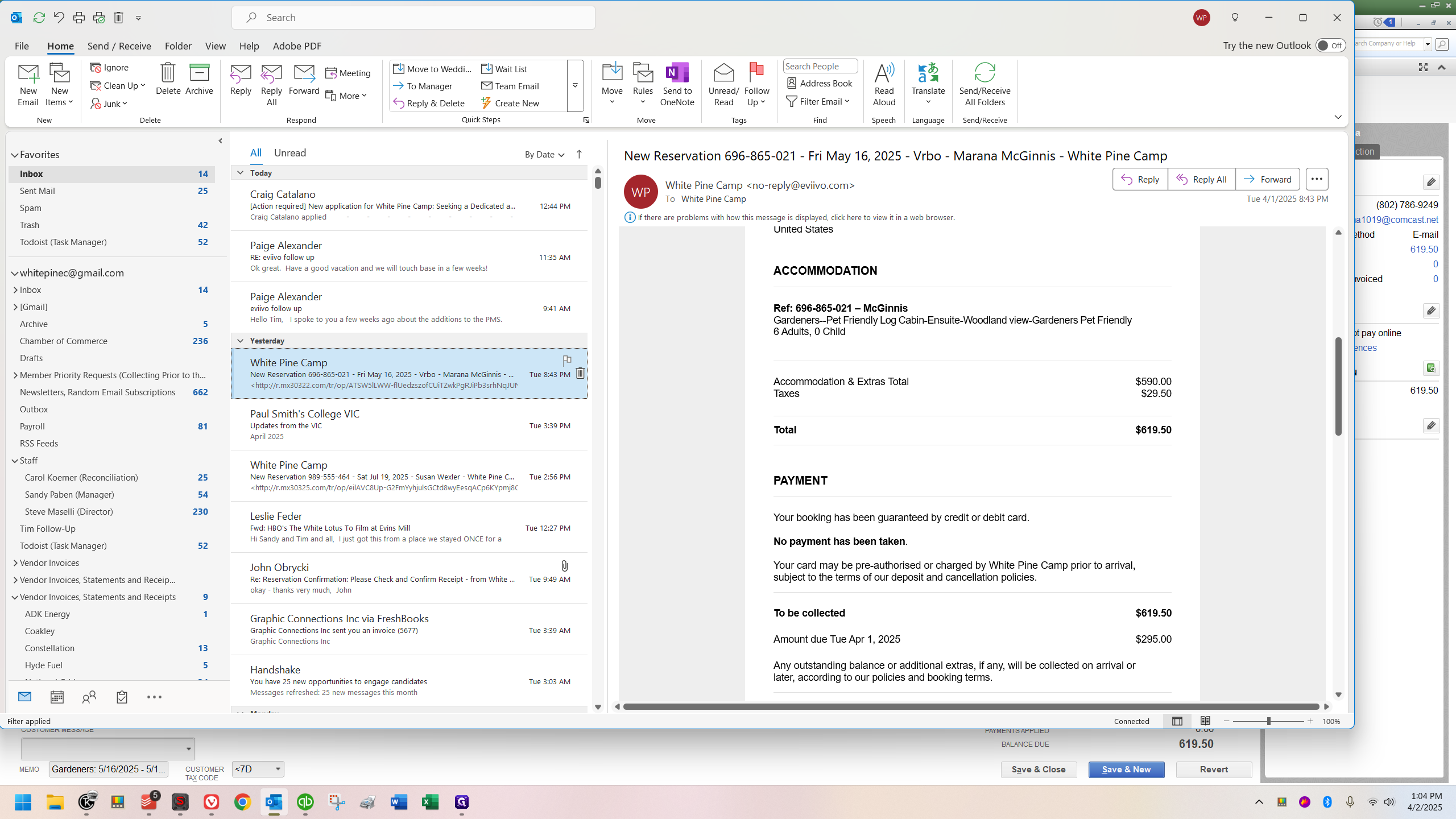
Task: Open Address Book
Action: (820, 83)
